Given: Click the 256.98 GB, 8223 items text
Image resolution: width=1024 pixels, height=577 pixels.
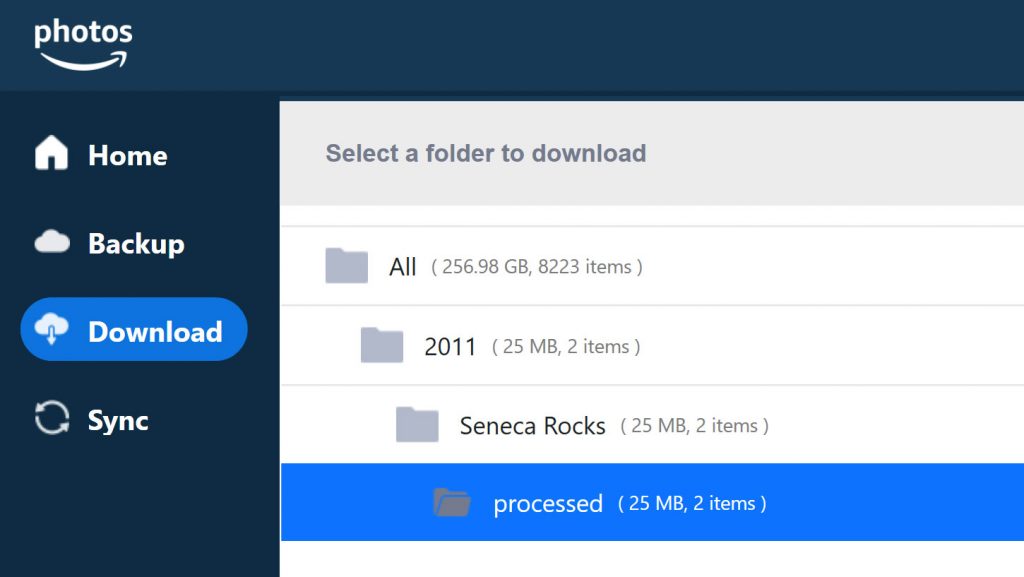Looking at the screenshot, I should pyautogui.click(x=537, y=267).
